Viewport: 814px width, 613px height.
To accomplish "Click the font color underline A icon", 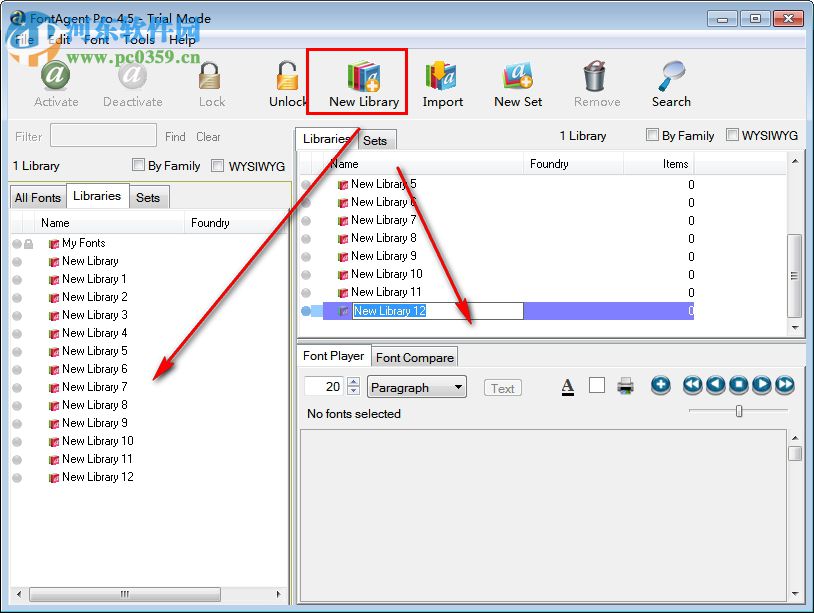I will coord(567,386).
